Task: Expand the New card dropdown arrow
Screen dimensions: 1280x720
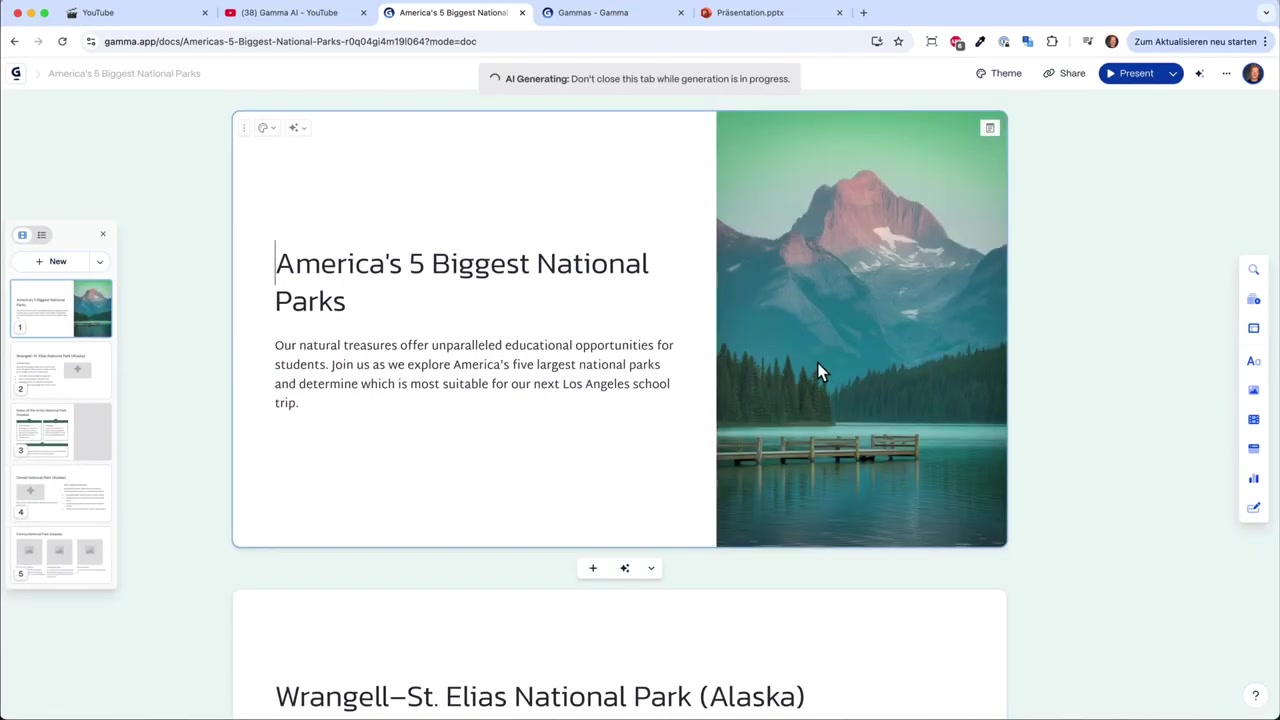Action: [99, 262]
